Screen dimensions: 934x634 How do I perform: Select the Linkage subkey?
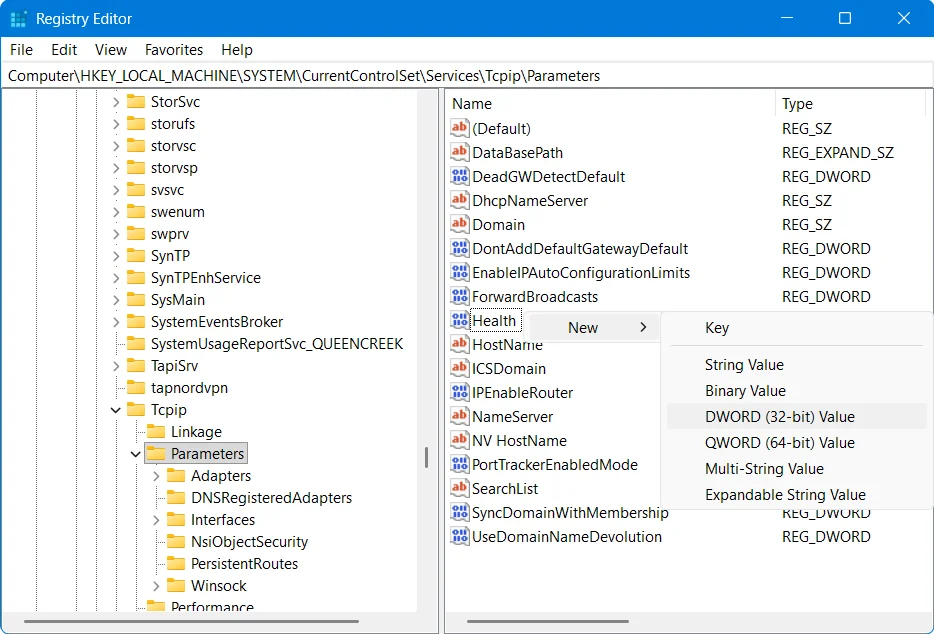[196, 431]
